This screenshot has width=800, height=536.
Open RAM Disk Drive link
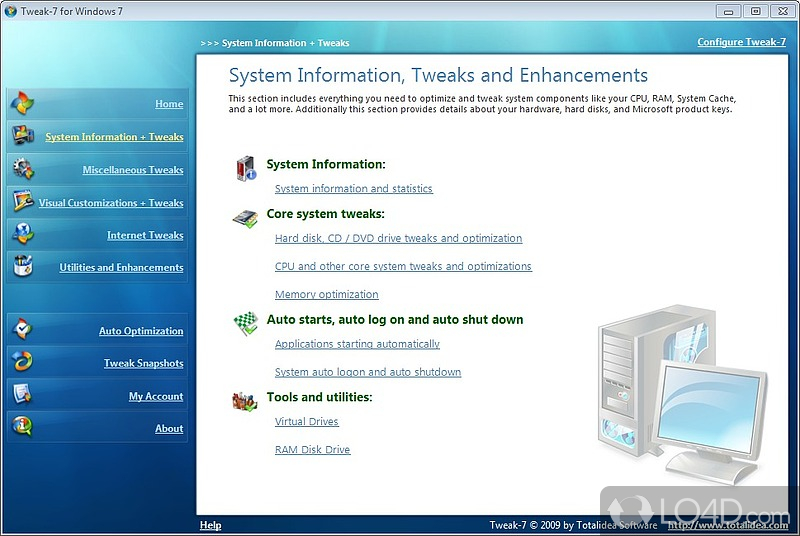click(312, 449)
